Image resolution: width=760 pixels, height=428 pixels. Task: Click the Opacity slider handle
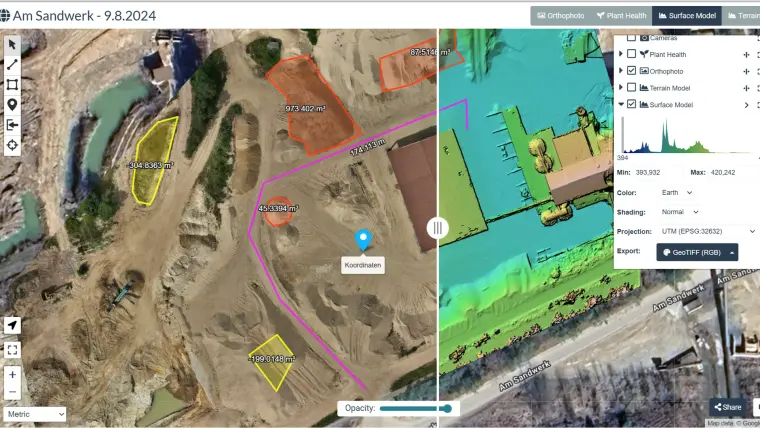click(x=447, y=409)
